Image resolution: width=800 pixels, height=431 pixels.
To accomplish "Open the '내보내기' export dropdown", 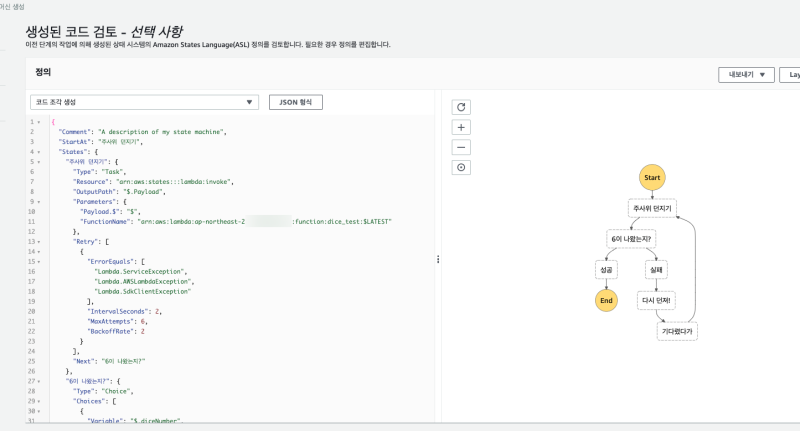I will [x=747, y=74].
